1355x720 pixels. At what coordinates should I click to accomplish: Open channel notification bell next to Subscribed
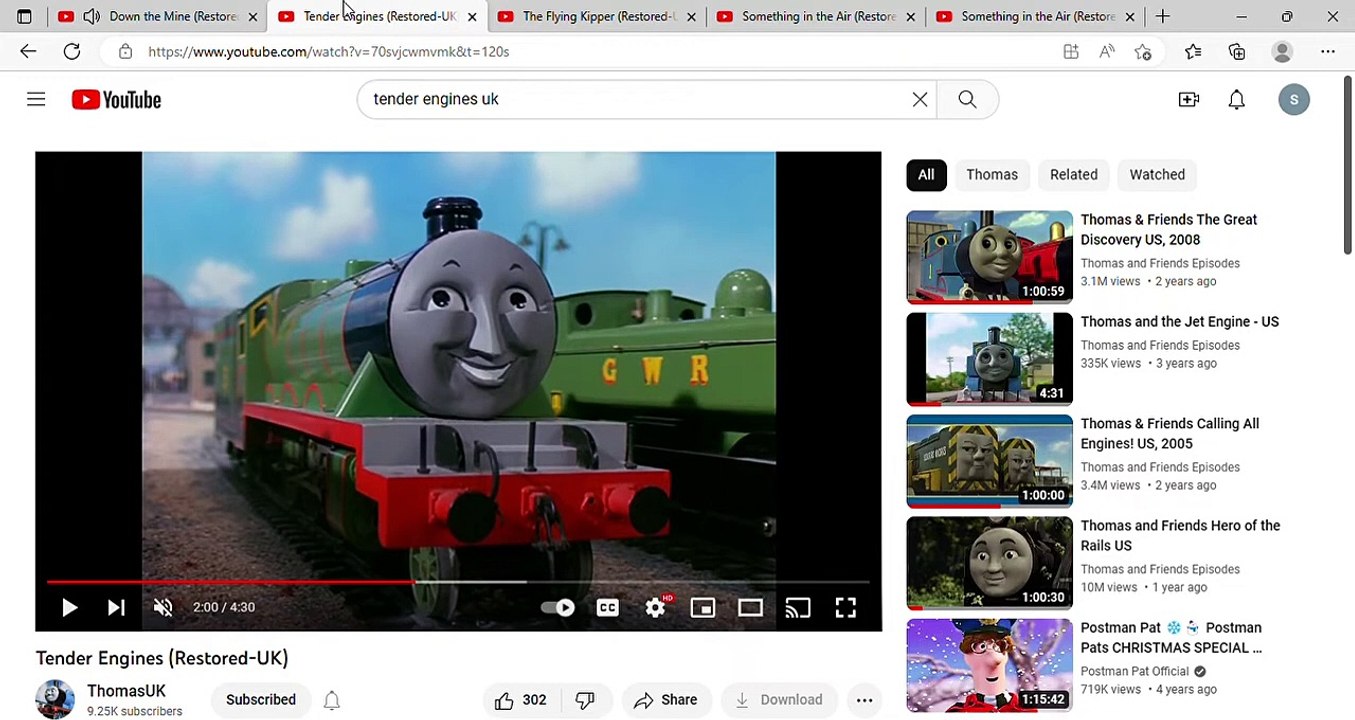click(x=332, y=700)
